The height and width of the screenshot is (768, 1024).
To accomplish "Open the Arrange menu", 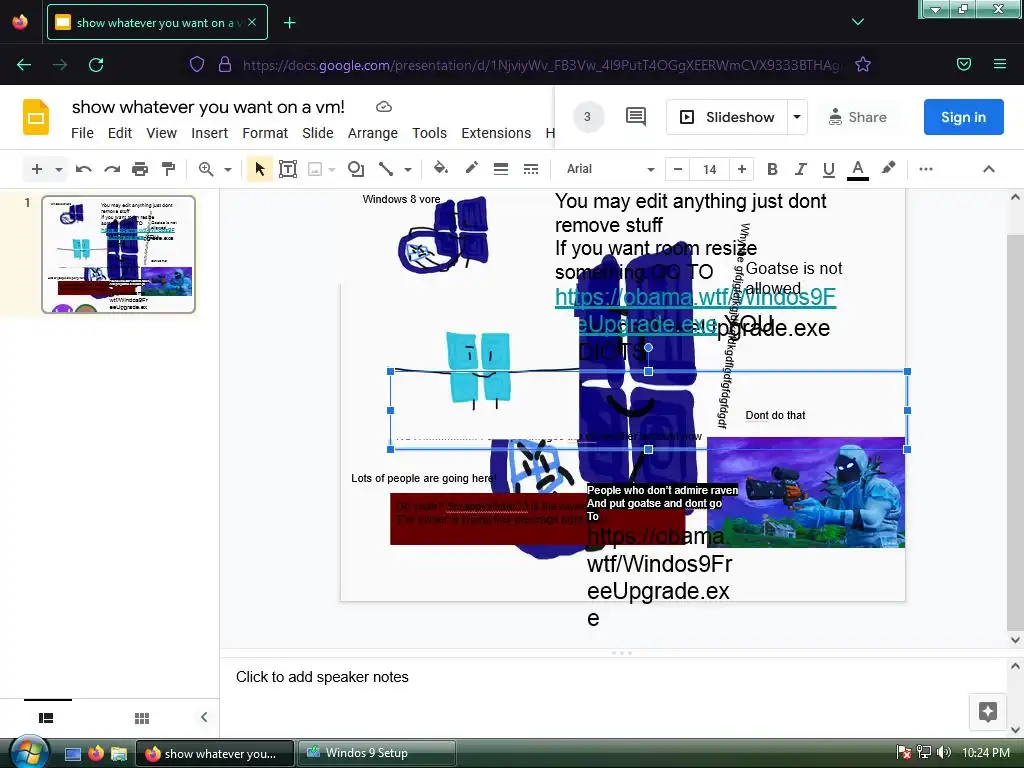I will [372, 133].
